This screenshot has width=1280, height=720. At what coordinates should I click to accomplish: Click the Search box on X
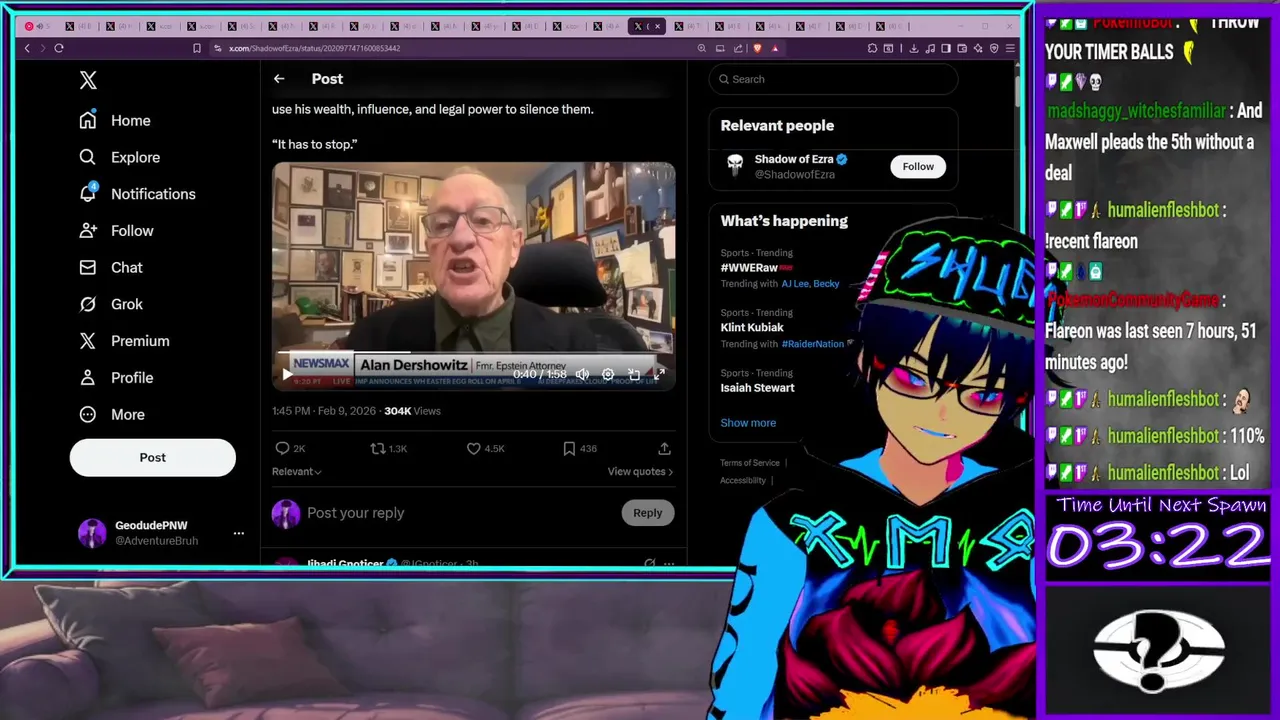coord(833,79)
